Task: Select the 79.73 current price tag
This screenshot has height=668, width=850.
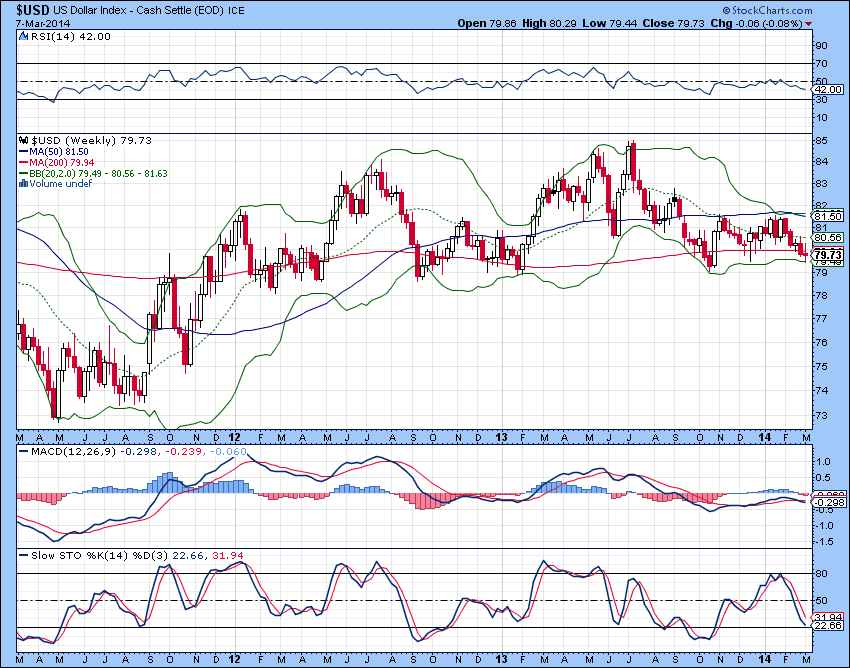Action: (828, 255)
